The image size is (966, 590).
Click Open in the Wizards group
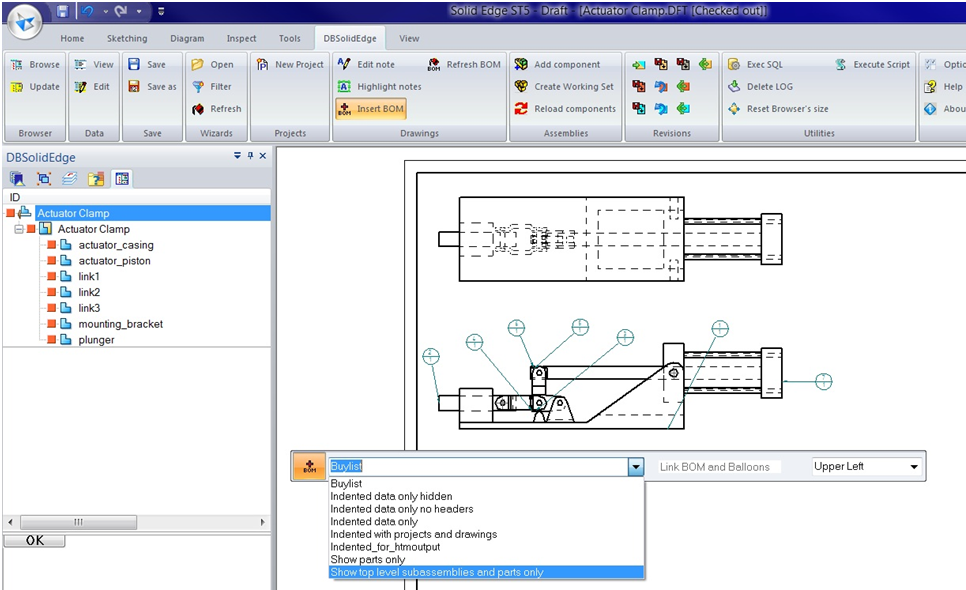coord(213,65)
